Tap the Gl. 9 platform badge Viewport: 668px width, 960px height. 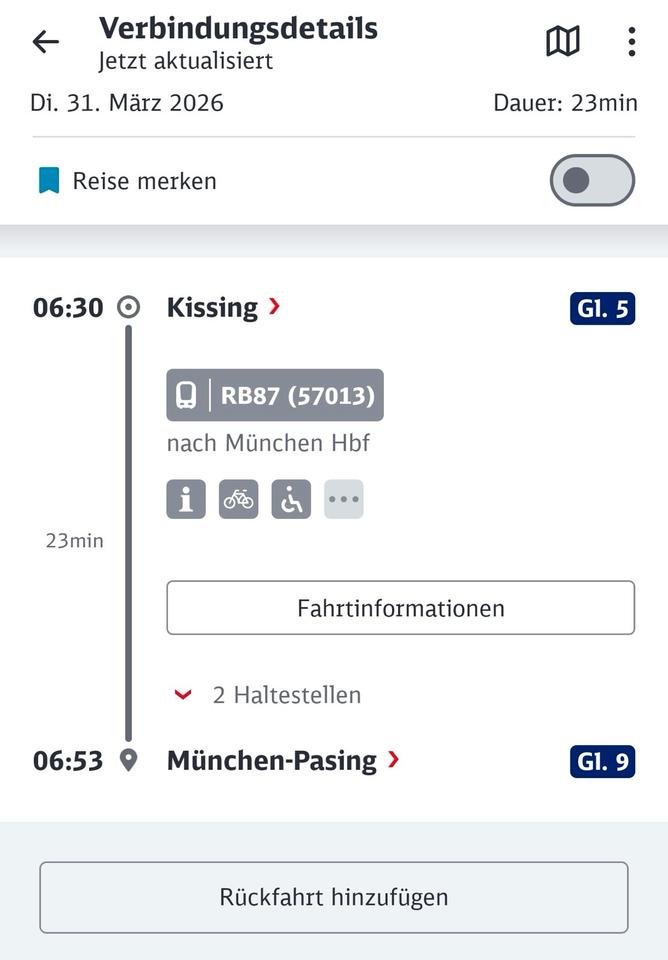[602, 762]
